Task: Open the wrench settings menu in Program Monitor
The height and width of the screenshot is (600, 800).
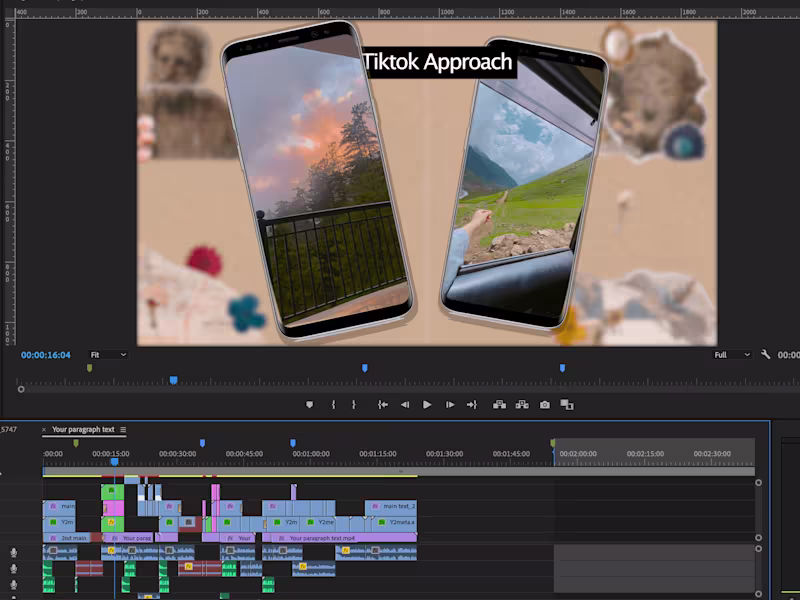Action: 766,355
